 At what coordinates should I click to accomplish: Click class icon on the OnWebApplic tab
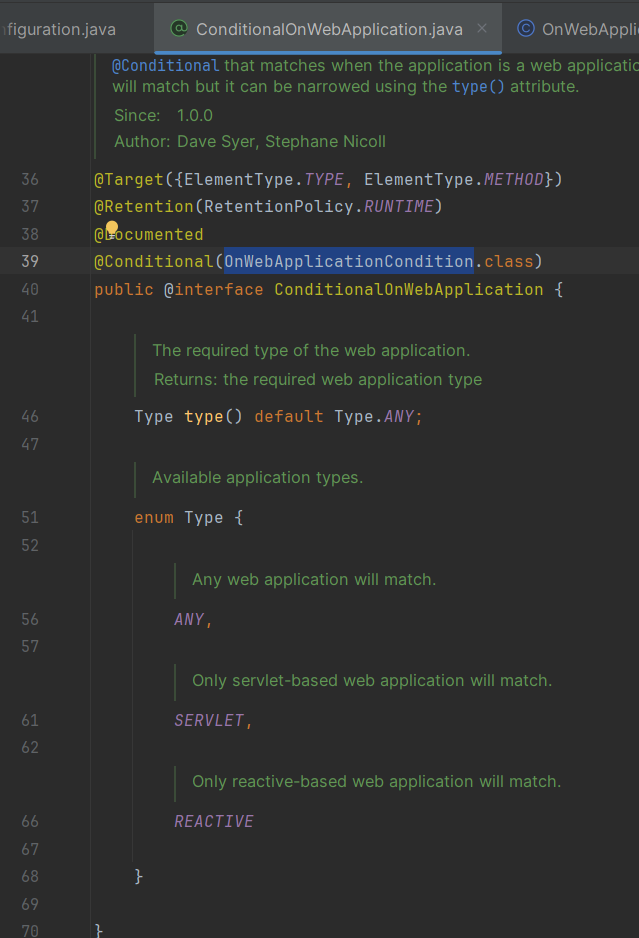[525, 29]
